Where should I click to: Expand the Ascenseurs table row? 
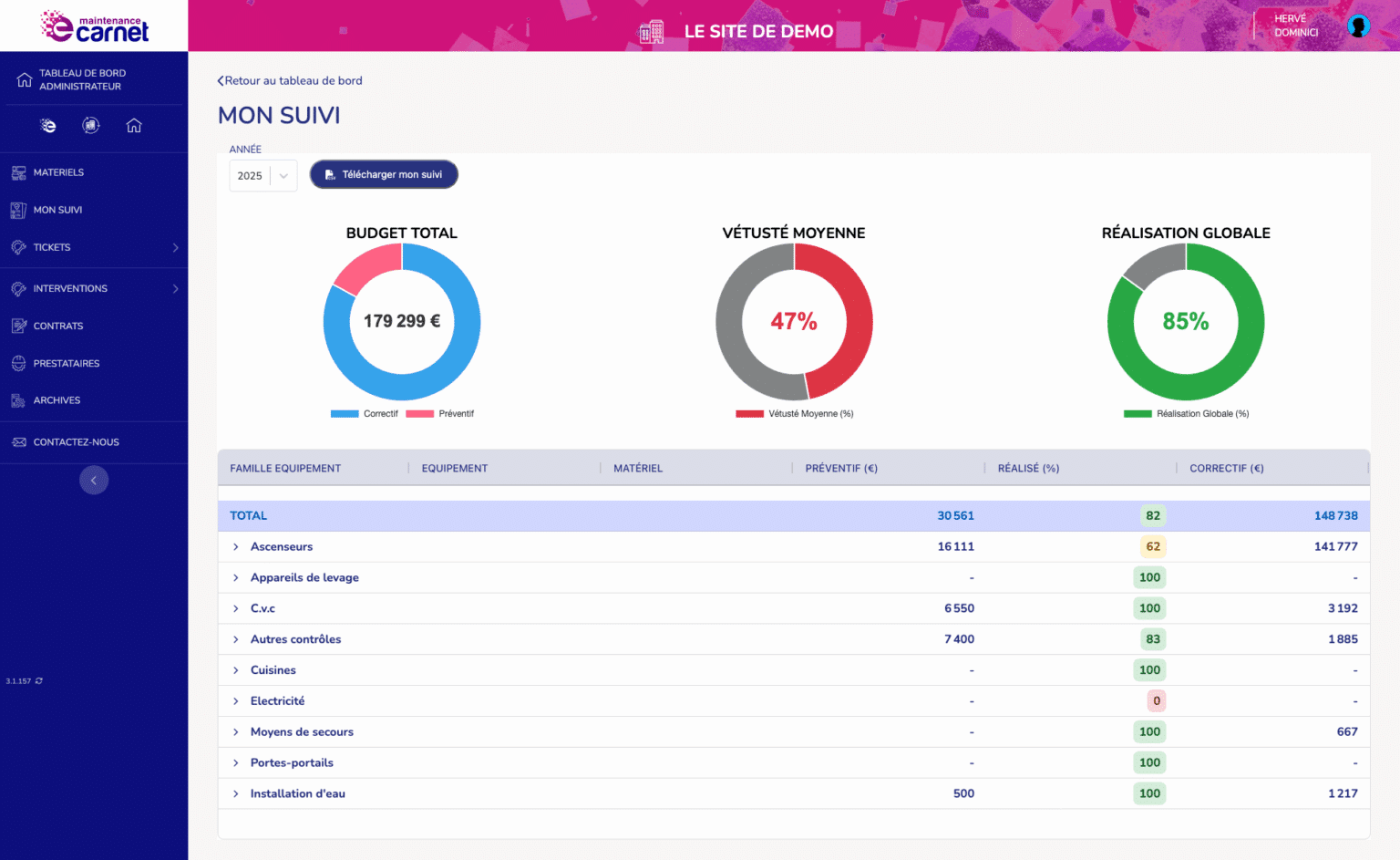[235, 546]
